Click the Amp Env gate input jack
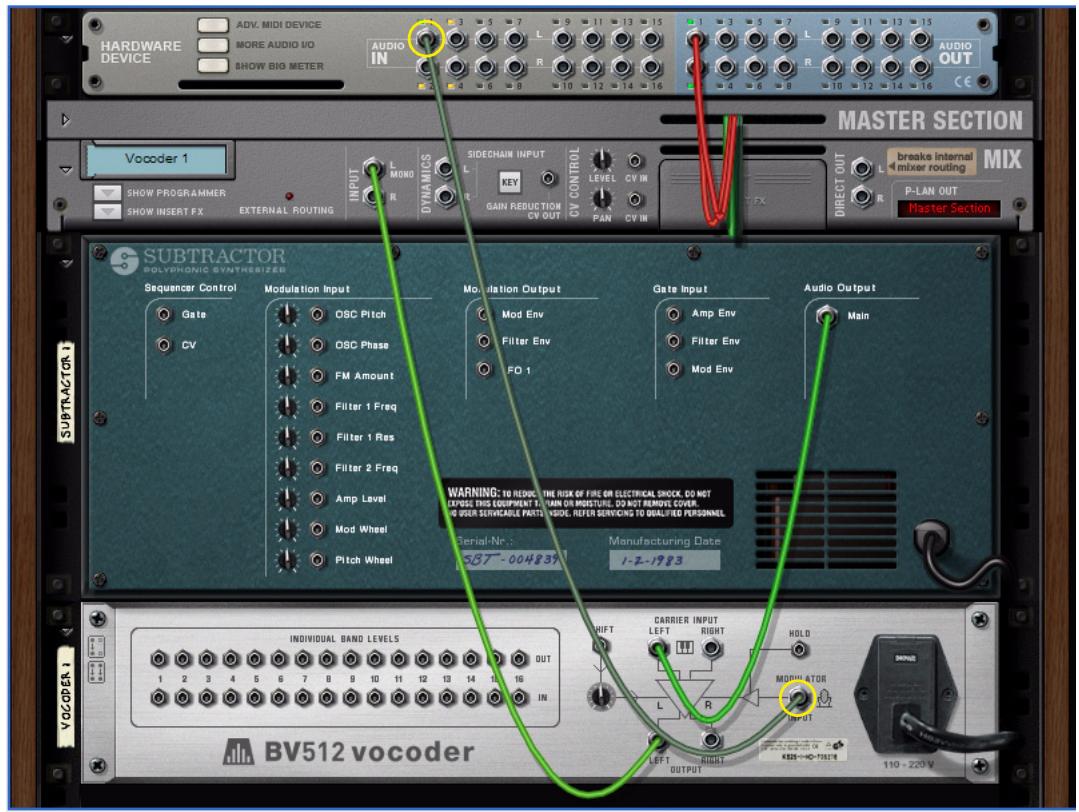 point(674,314)
